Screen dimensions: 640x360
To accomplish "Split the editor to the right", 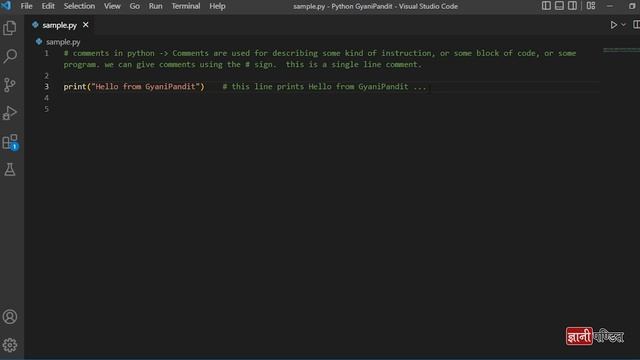I will [x=636, y=25].
